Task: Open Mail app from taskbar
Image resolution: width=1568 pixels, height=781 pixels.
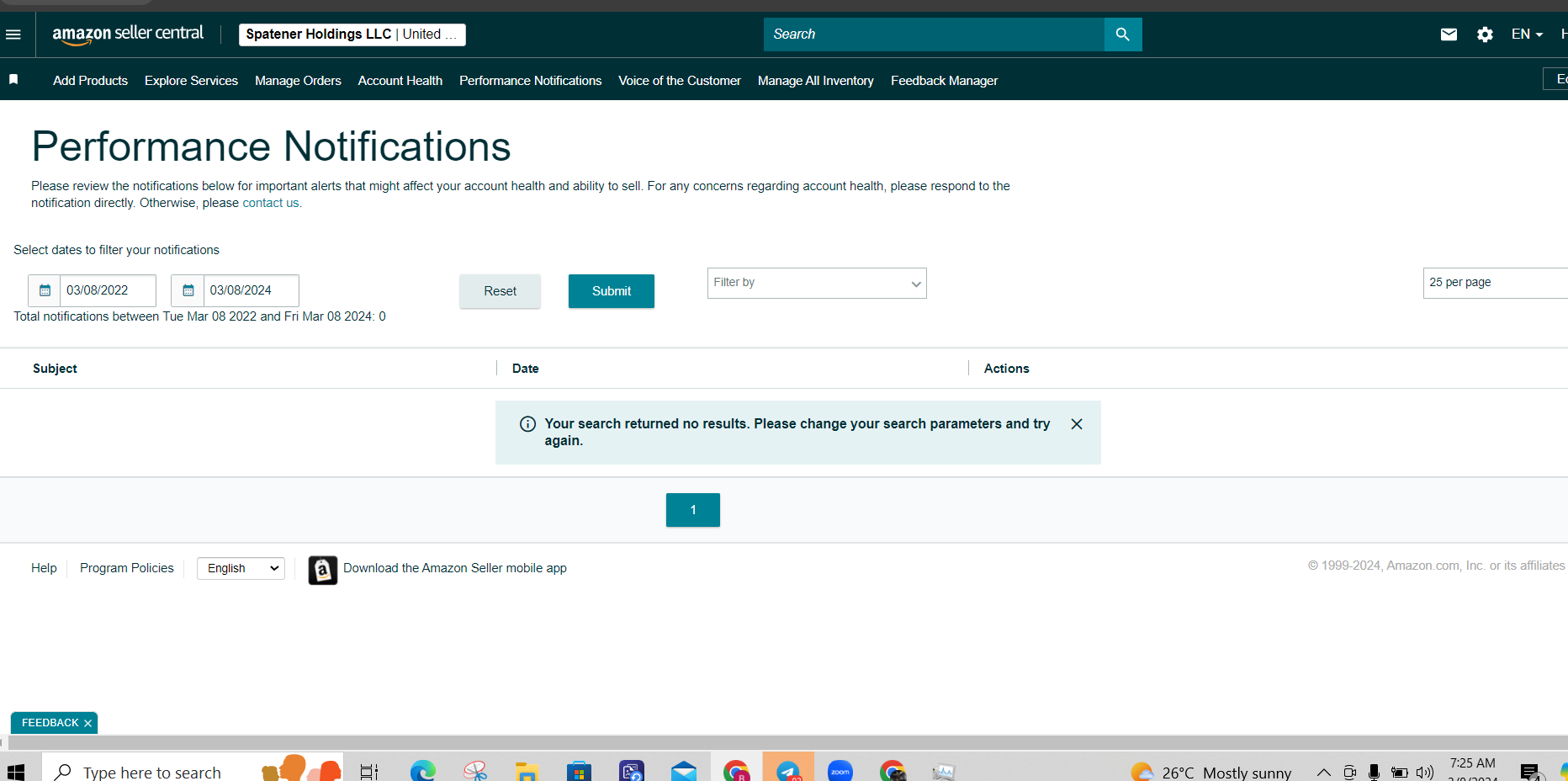Action: (x=684, y=772)
